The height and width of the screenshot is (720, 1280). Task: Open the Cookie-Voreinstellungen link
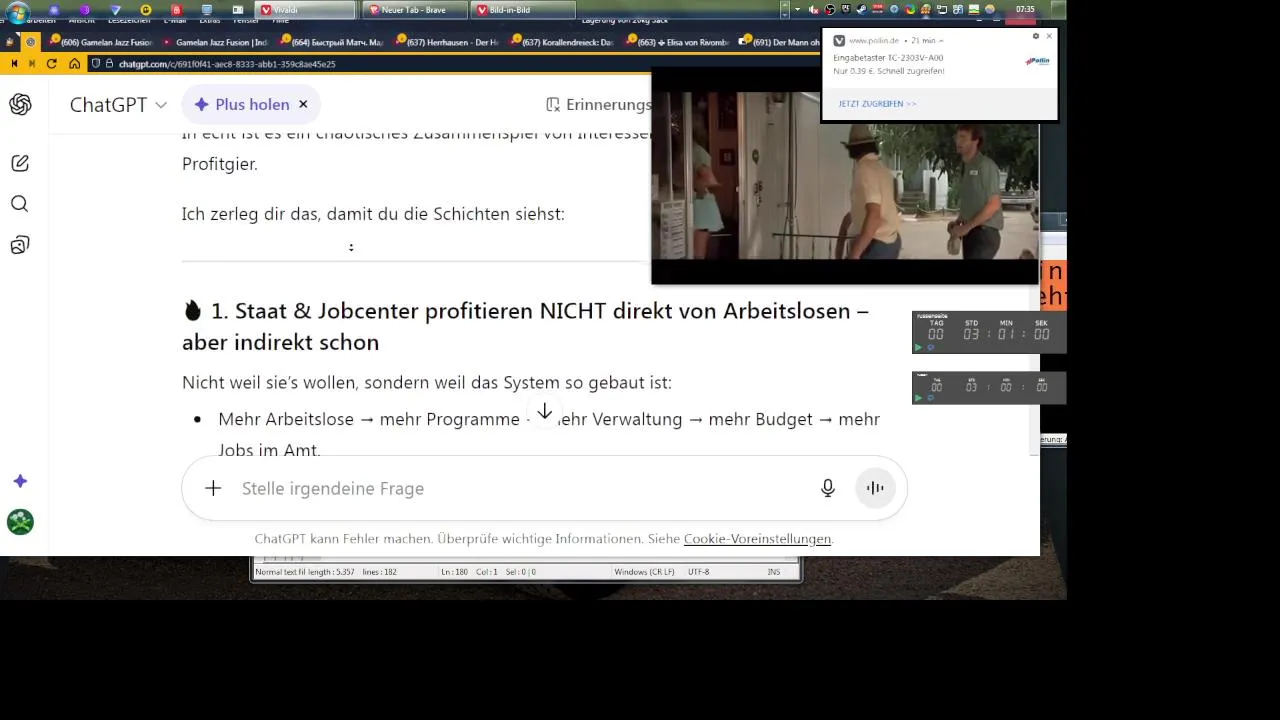click(757, 539)
